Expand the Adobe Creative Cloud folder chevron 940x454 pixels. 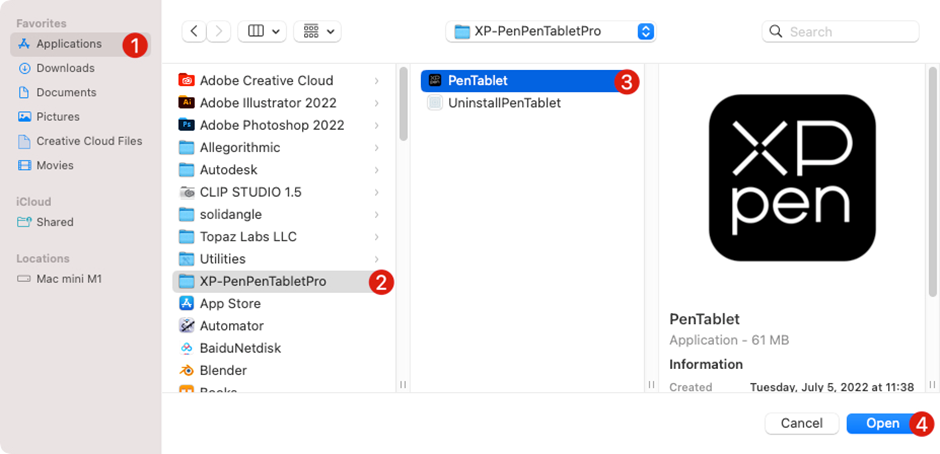376,81
